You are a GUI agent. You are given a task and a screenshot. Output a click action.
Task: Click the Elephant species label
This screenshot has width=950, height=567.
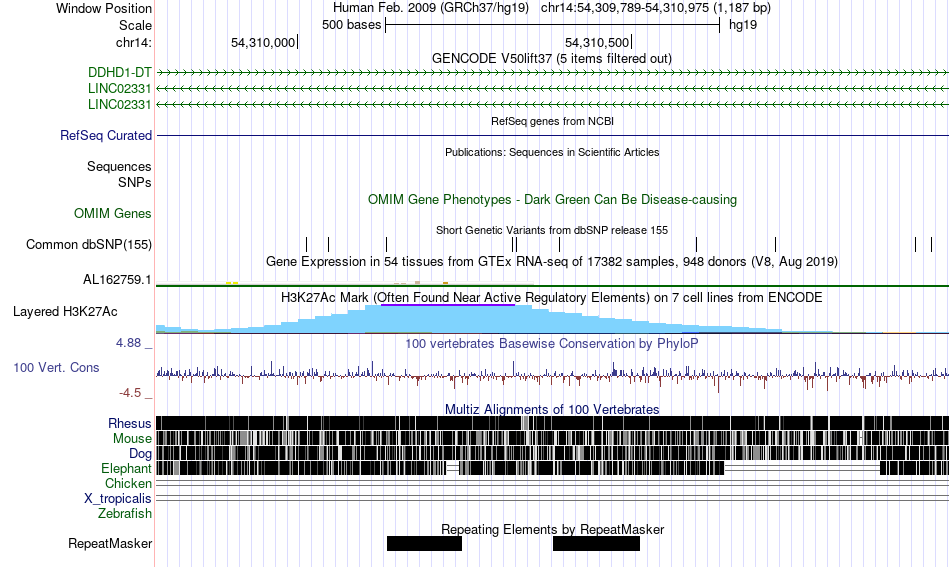click(126, 469)
